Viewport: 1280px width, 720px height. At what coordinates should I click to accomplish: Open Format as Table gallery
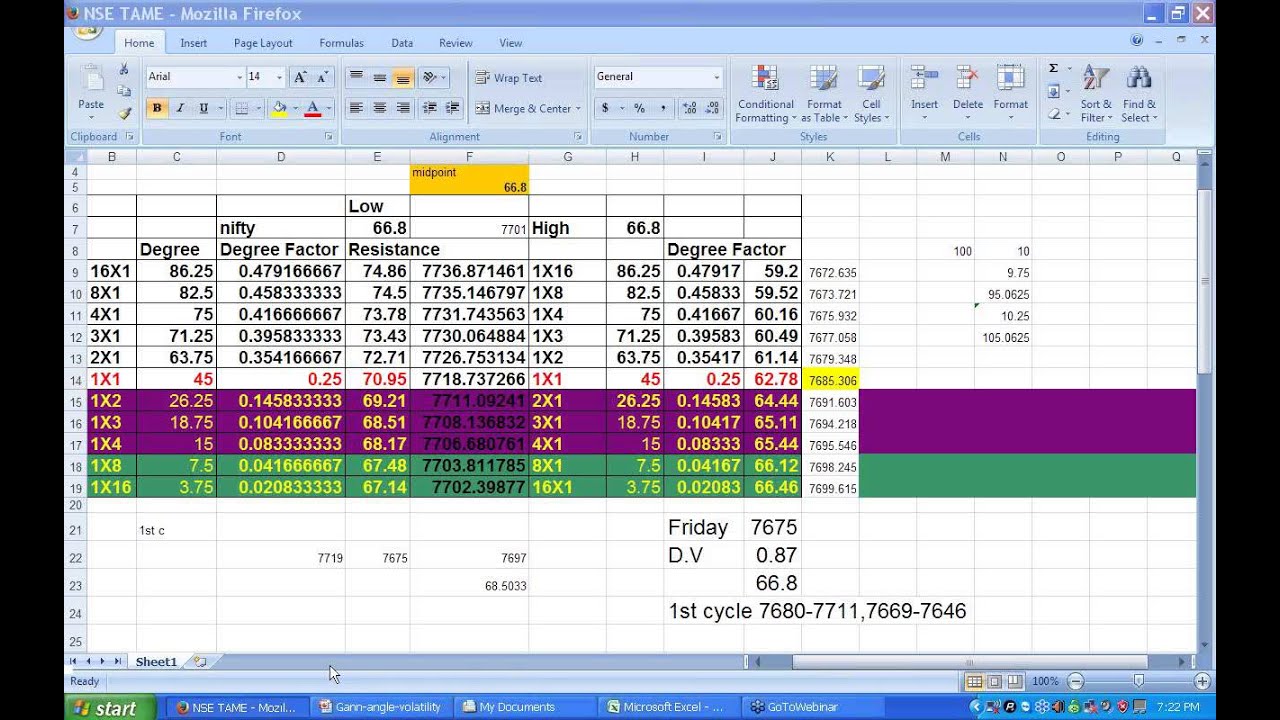point(824,94)
